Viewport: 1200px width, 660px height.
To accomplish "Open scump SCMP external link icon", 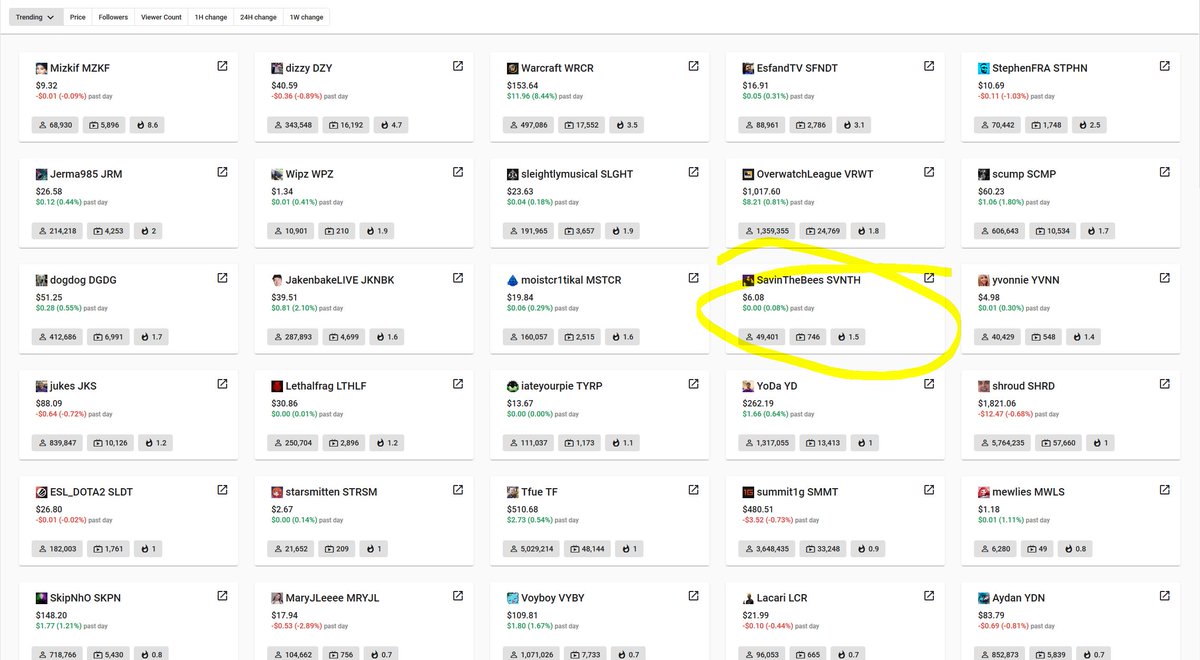I will pos(1165,172).
